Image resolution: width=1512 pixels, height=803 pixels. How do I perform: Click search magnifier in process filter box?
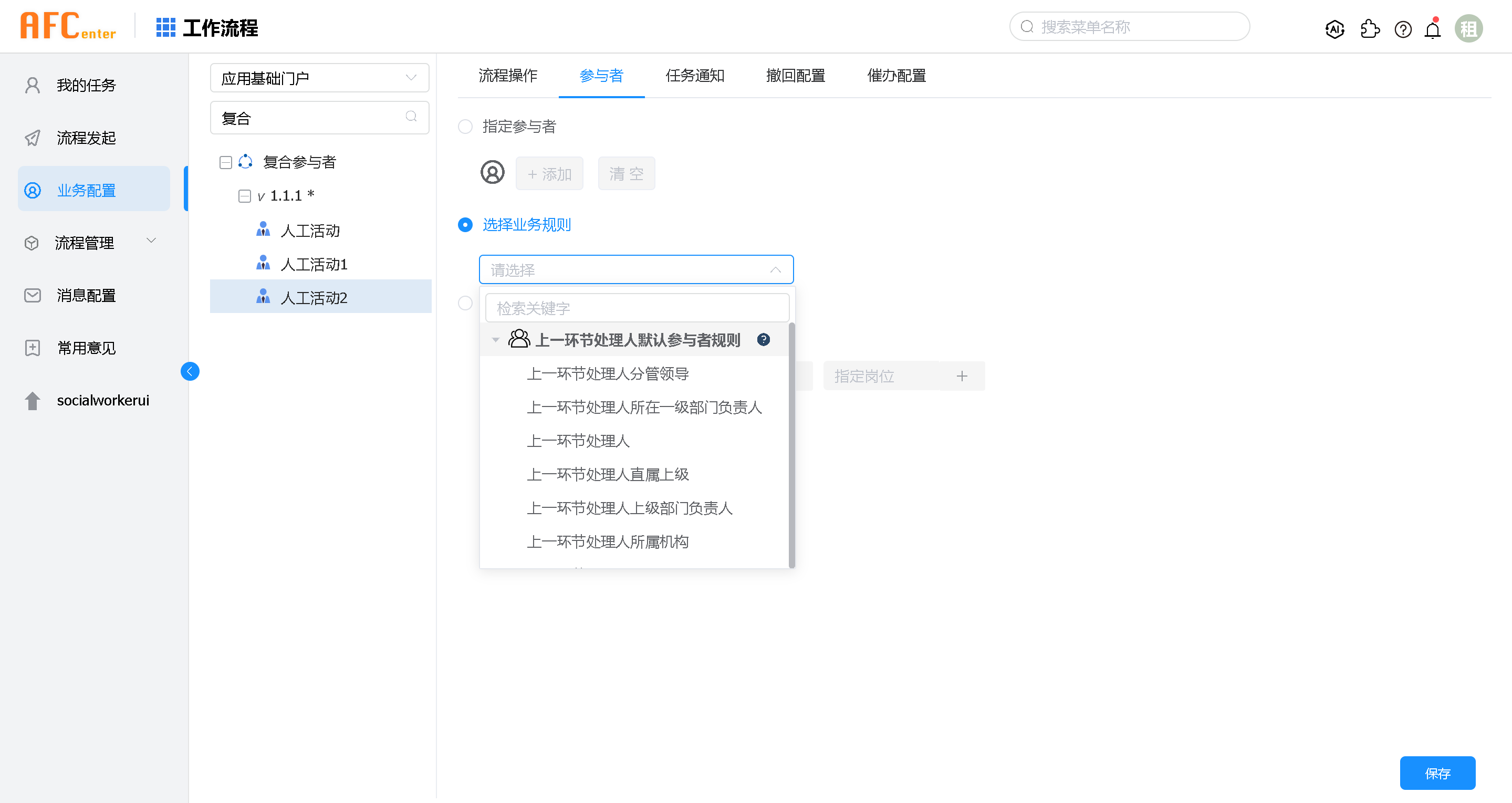[411, 117]
